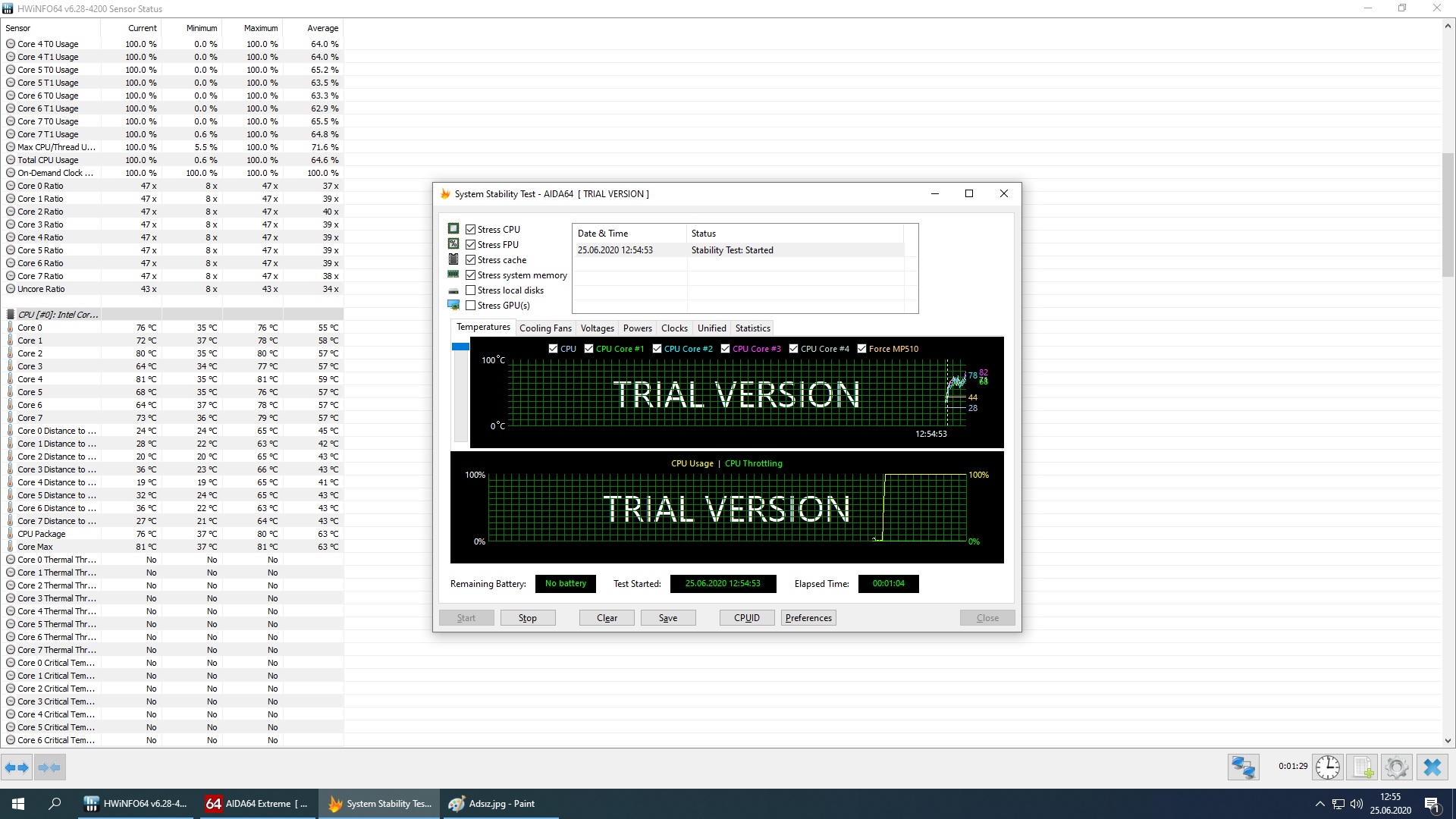Click AIDA64 flame icon in title bar
This screenshot has height=819, width=1456.
tap(445, 194)
